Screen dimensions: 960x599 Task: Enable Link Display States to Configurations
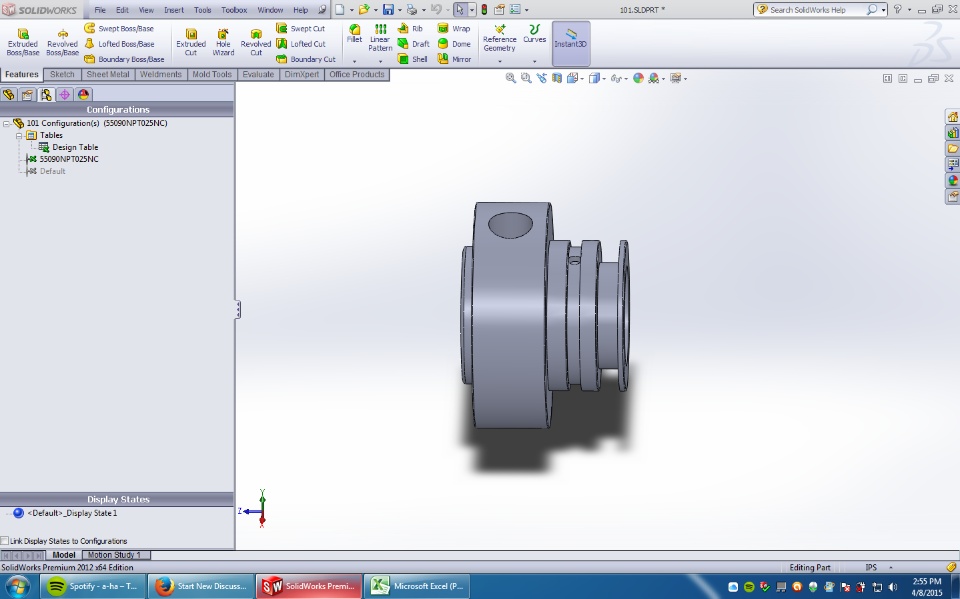pos(5,541)
